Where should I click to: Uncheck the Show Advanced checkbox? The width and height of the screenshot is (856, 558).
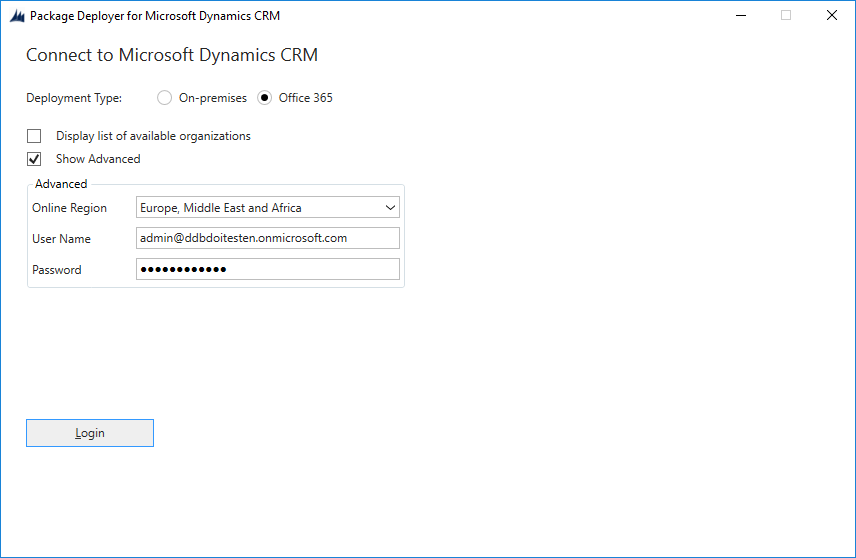tap(34, 159)
